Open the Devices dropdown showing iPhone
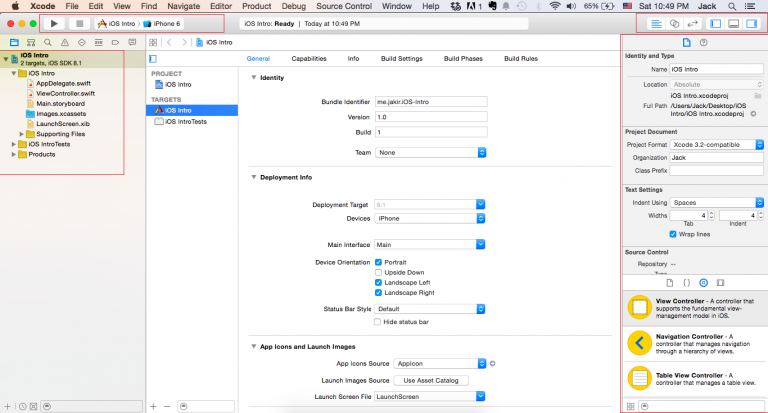This screenshot has width=768, height=413. coord(430,218)
